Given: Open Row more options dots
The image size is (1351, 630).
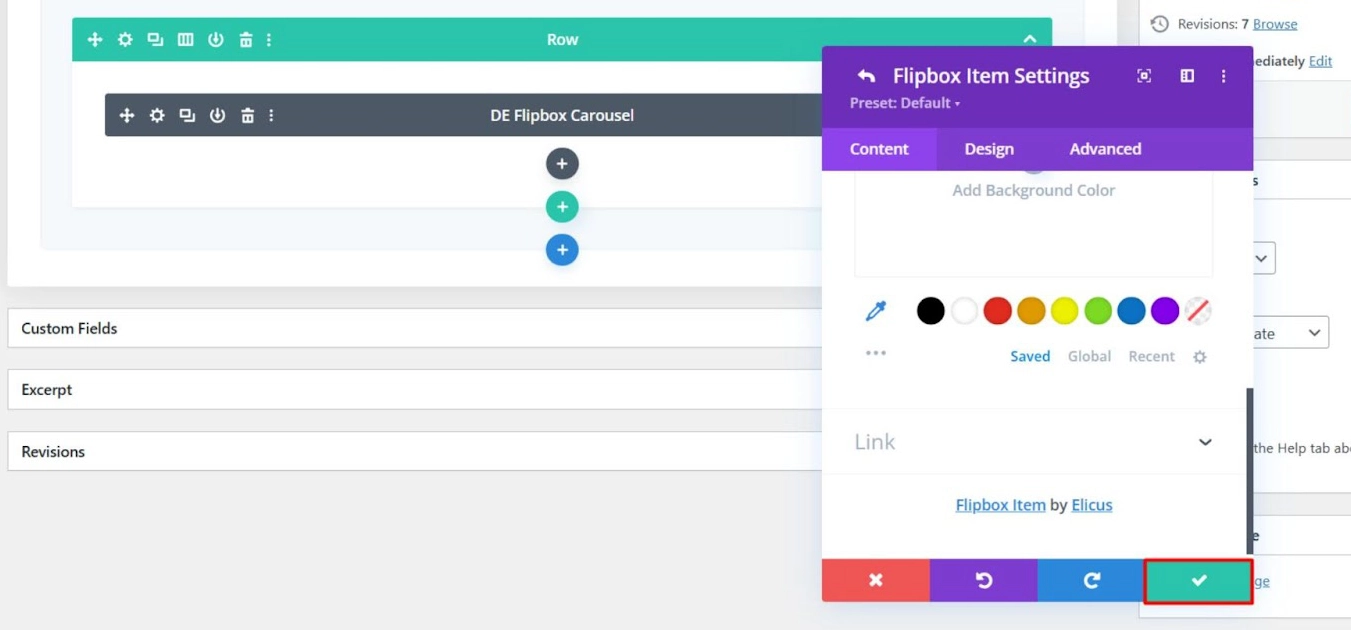Looking at the screenshot, I should pyautogui.click(x=269, y=40).
